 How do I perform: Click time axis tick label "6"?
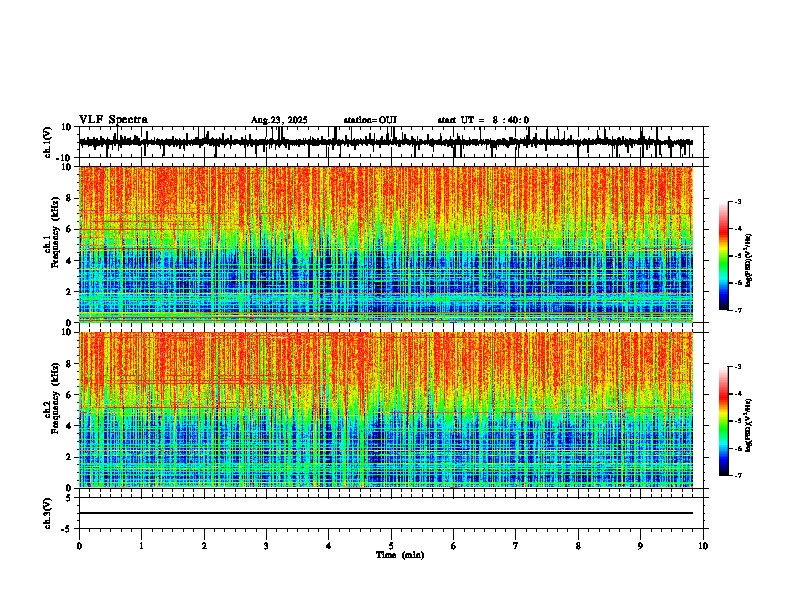coord(454,546)
